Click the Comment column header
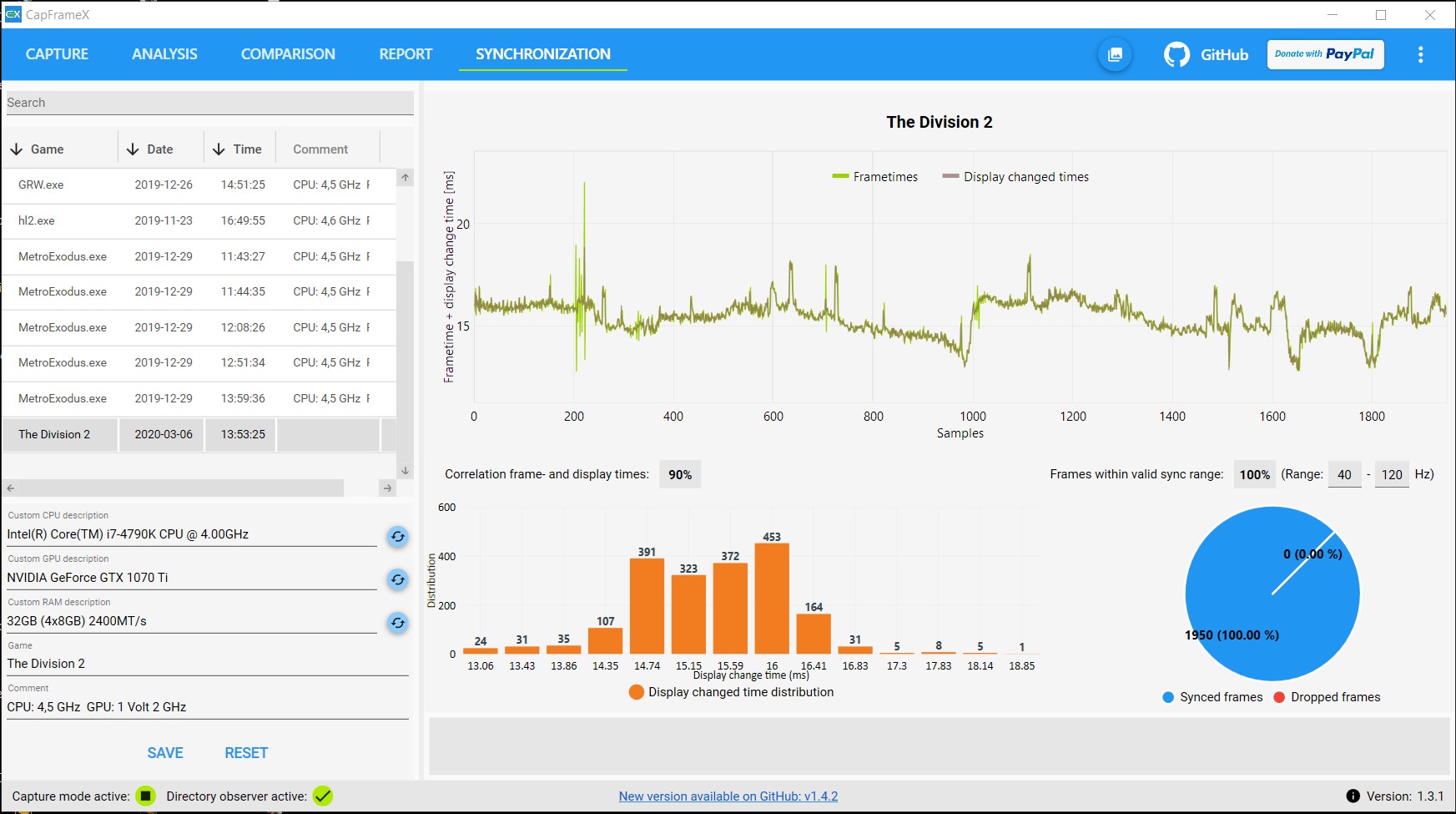The height and width of the screenshot is (814, 1456). click(x=320, y=149)
